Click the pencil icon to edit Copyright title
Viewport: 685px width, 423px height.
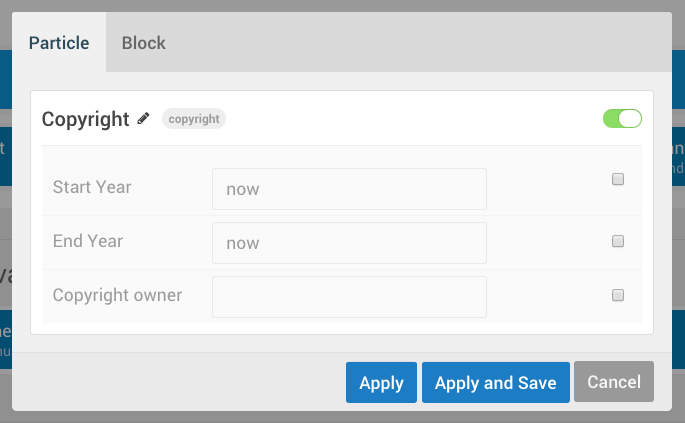click(x=144, y=118)
